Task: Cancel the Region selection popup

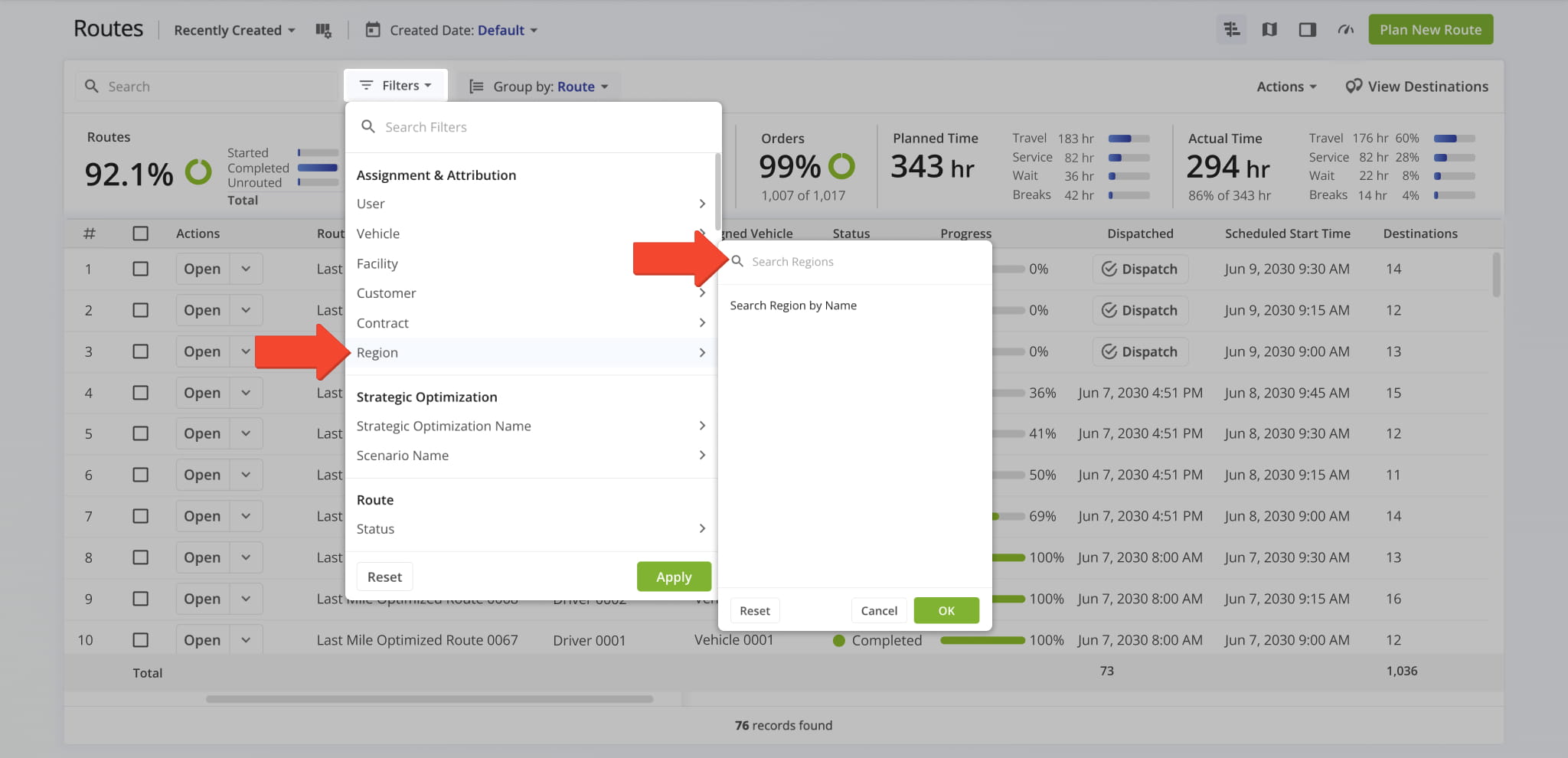Action: click(879, 610)
